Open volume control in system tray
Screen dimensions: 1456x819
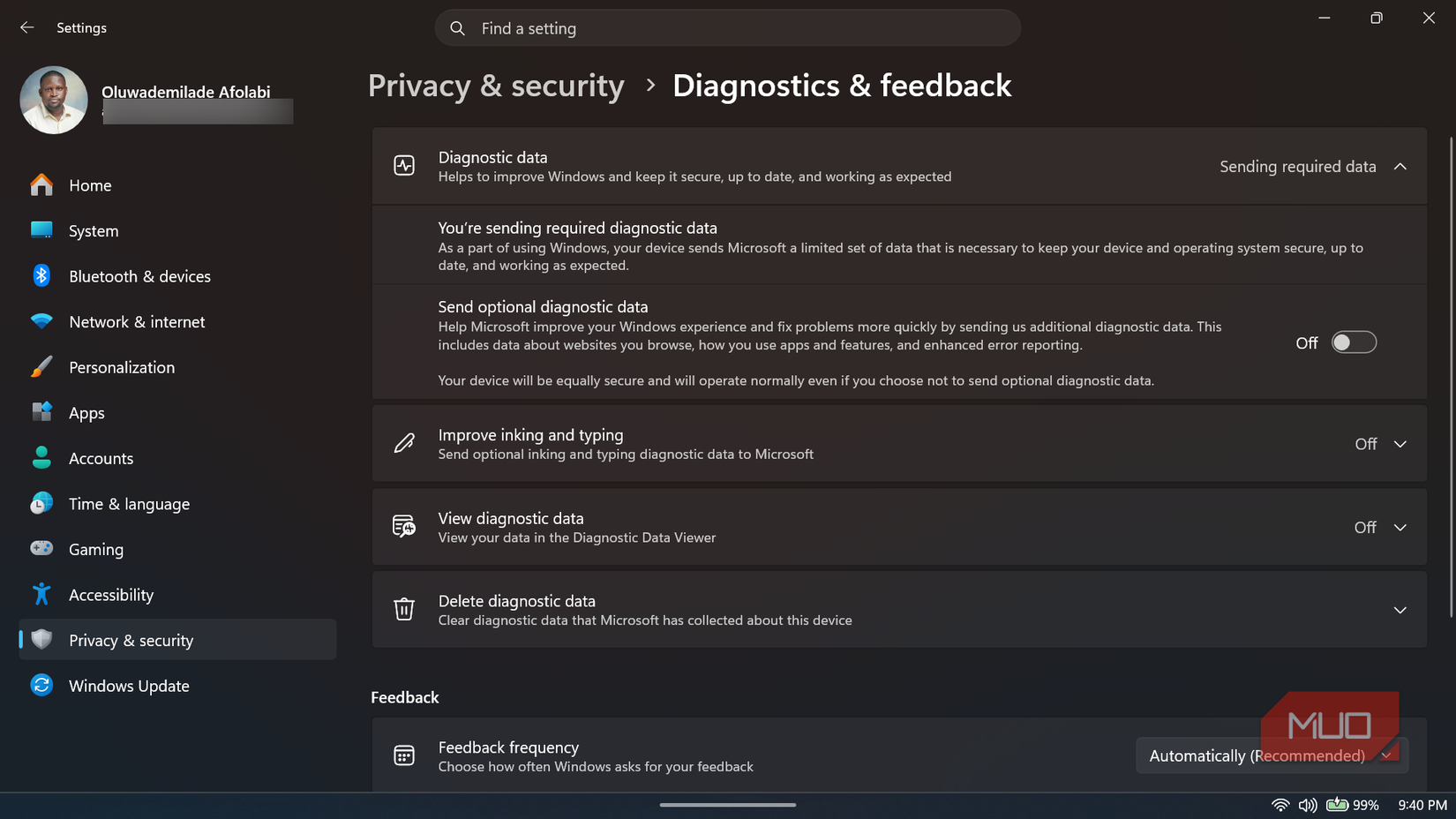coord(1308,805)
